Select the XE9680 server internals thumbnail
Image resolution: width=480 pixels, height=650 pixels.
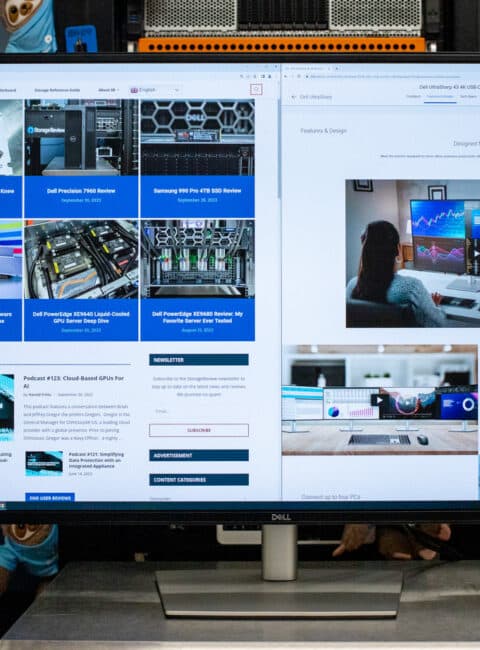[198, 259]
